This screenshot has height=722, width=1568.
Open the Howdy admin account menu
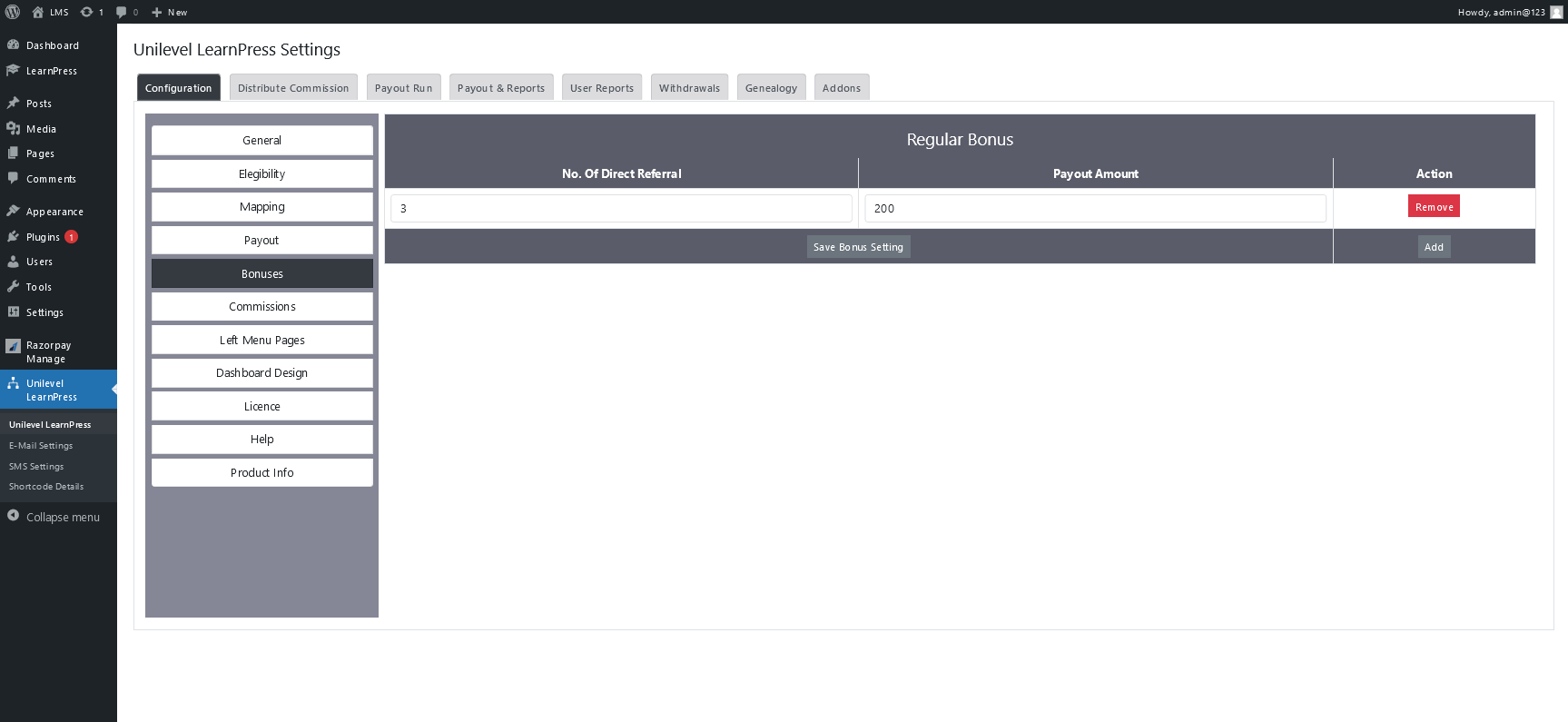pos(1501,12)
